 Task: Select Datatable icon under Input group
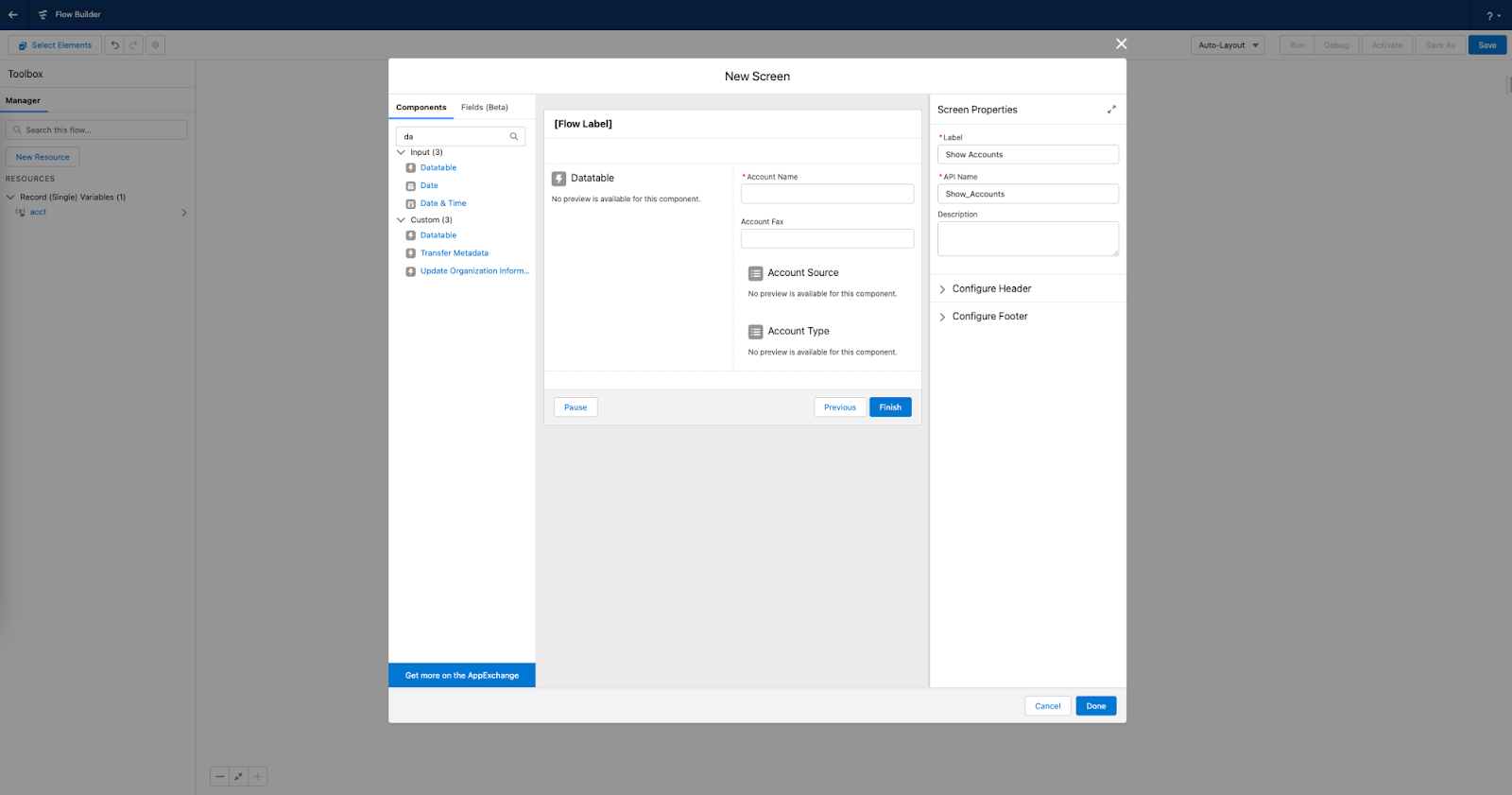click(411, 168)
